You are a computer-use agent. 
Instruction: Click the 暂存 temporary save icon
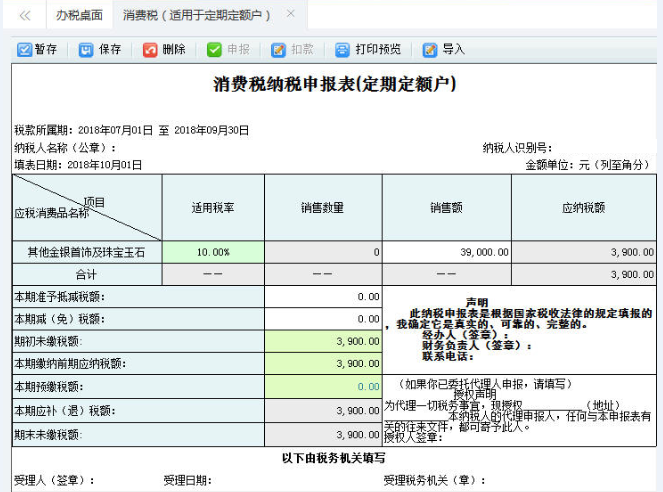pos(24,49)
